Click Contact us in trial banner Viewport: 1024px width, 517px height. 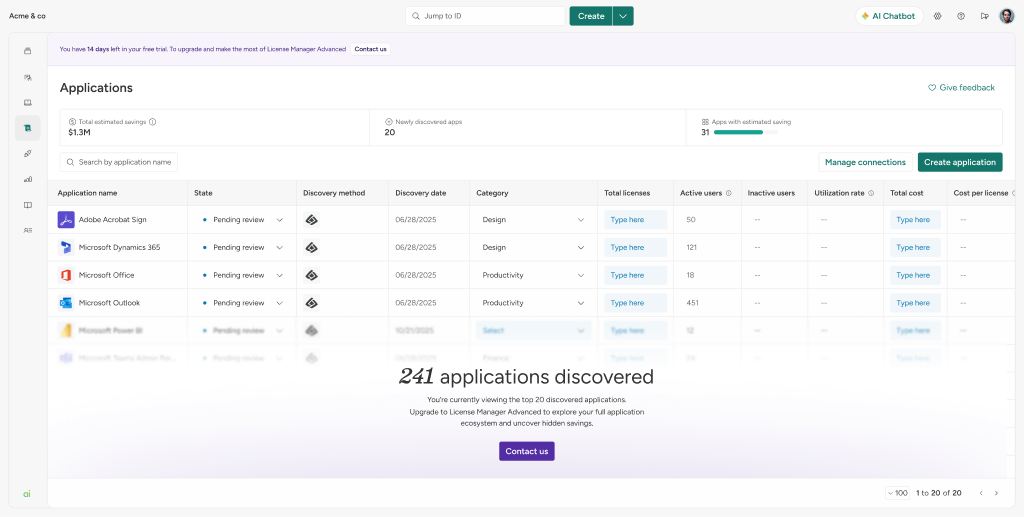(x=370, y=49)
